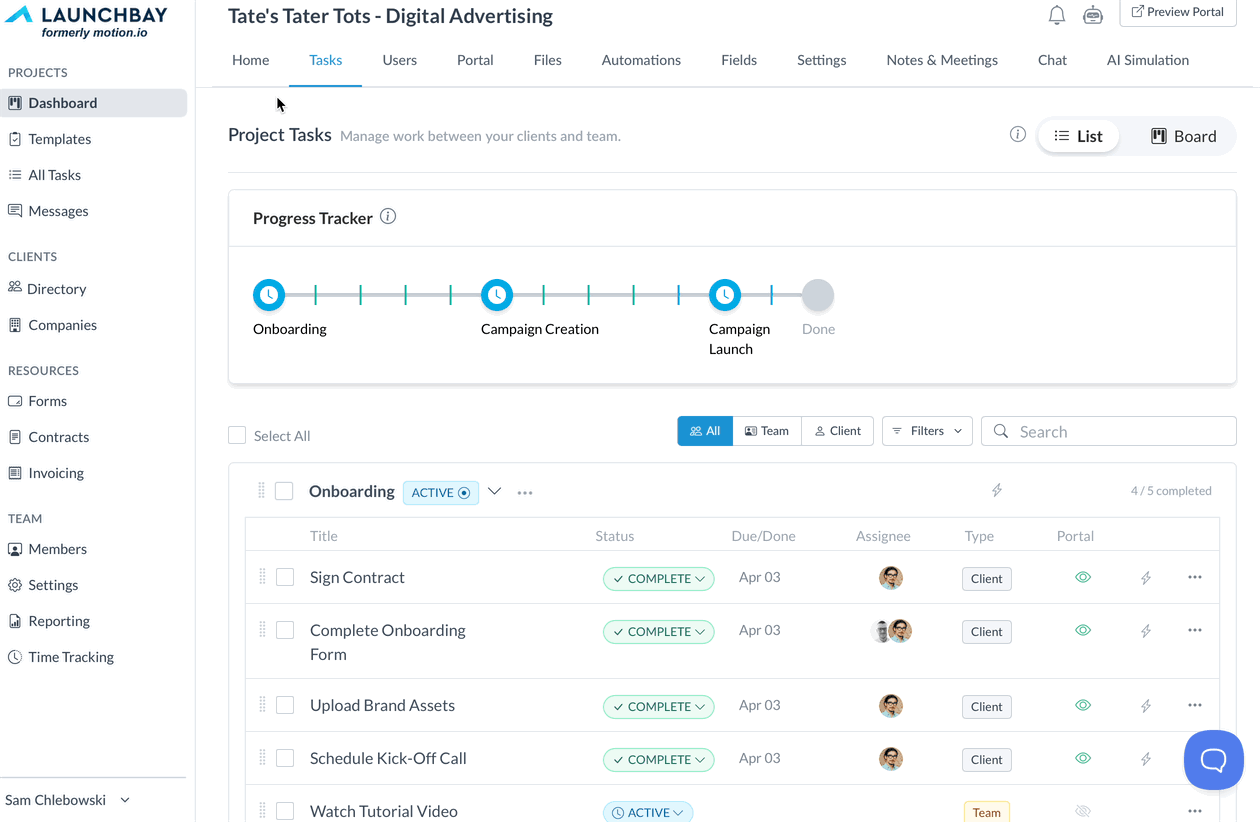Open the chat support bubble
Screen dimensions: 1260x822
(x=1214, y=760)
